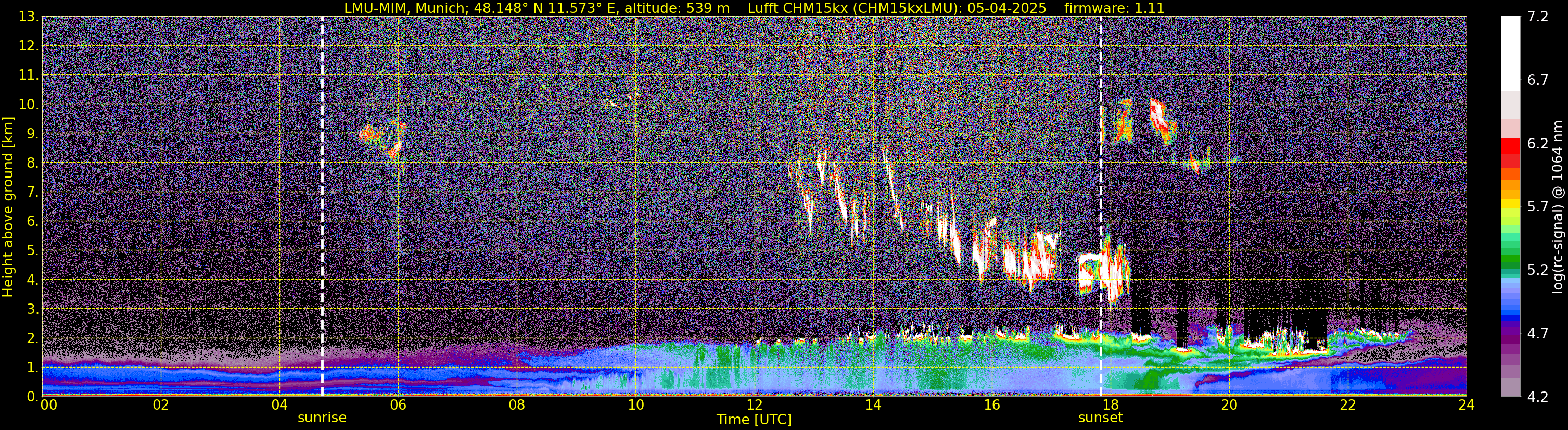
Task: Click the '22' time axis tick label
Action: tap(1348, 405)
